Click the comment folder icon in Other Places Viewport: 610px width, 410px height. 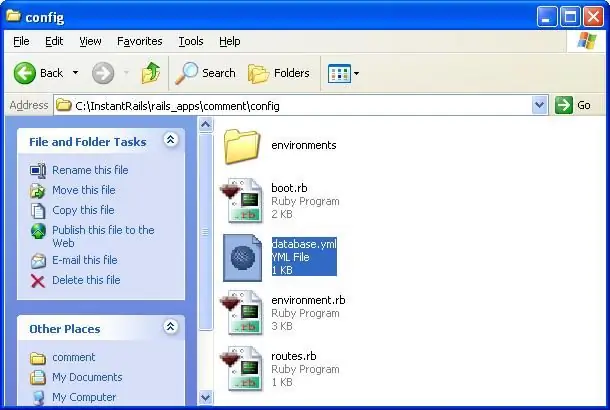[38, 358]
